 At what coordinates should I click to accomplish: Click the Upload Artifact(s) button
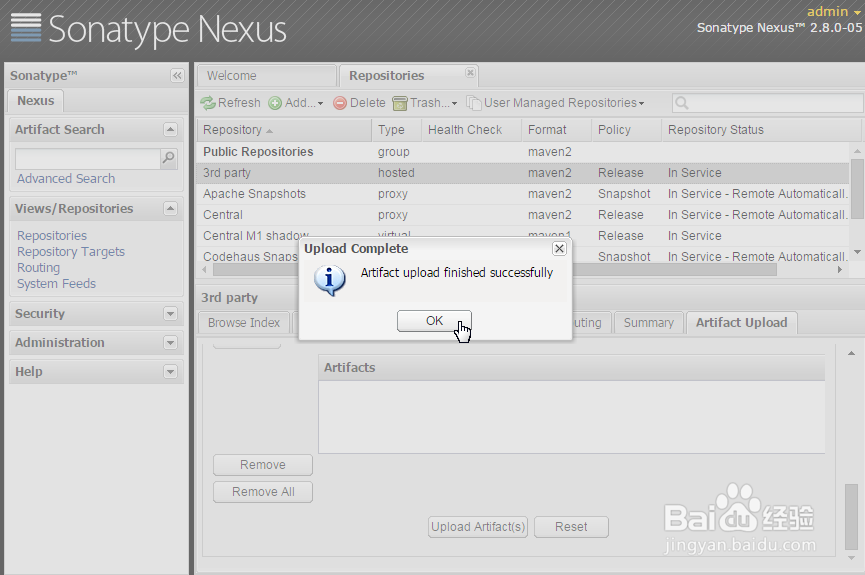click(x=478, y=527)
